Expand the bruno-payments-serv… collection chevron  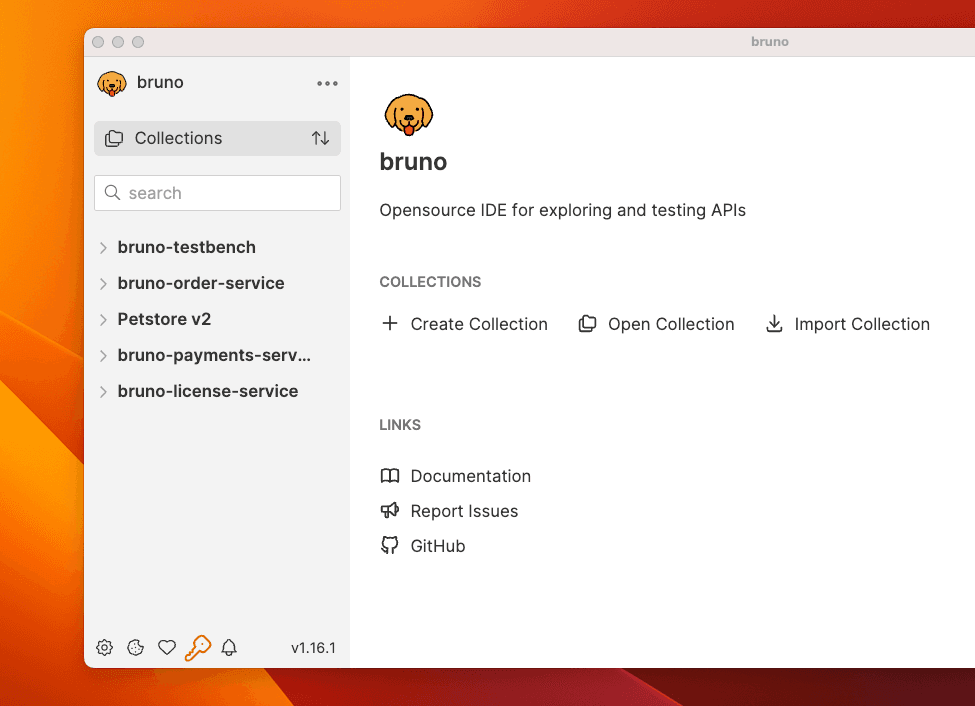103,356
